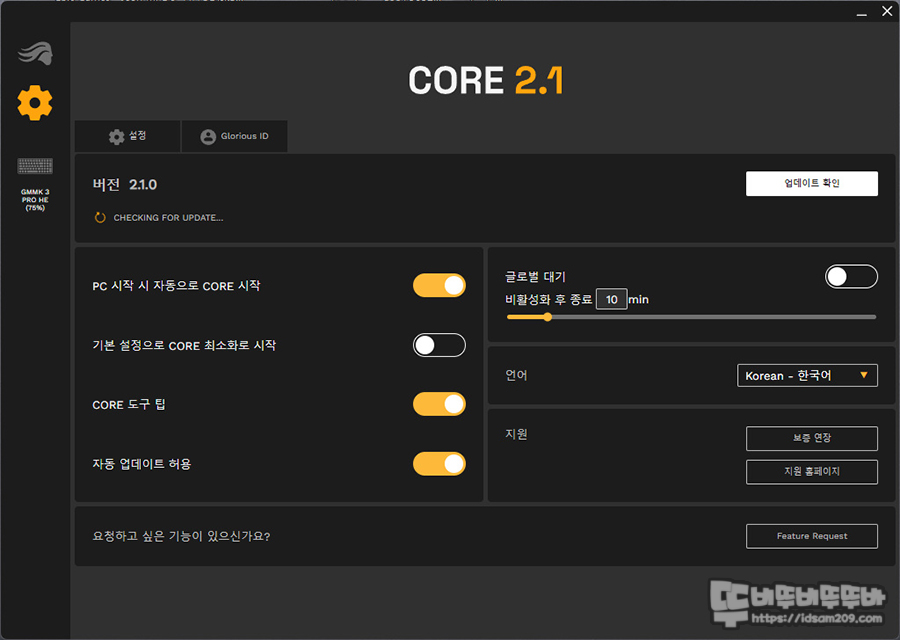Enable 기본 설정으로 CORE 최소화로 시작 toggle
This screenshot has width=900, height=640.
tap(439, 345)
